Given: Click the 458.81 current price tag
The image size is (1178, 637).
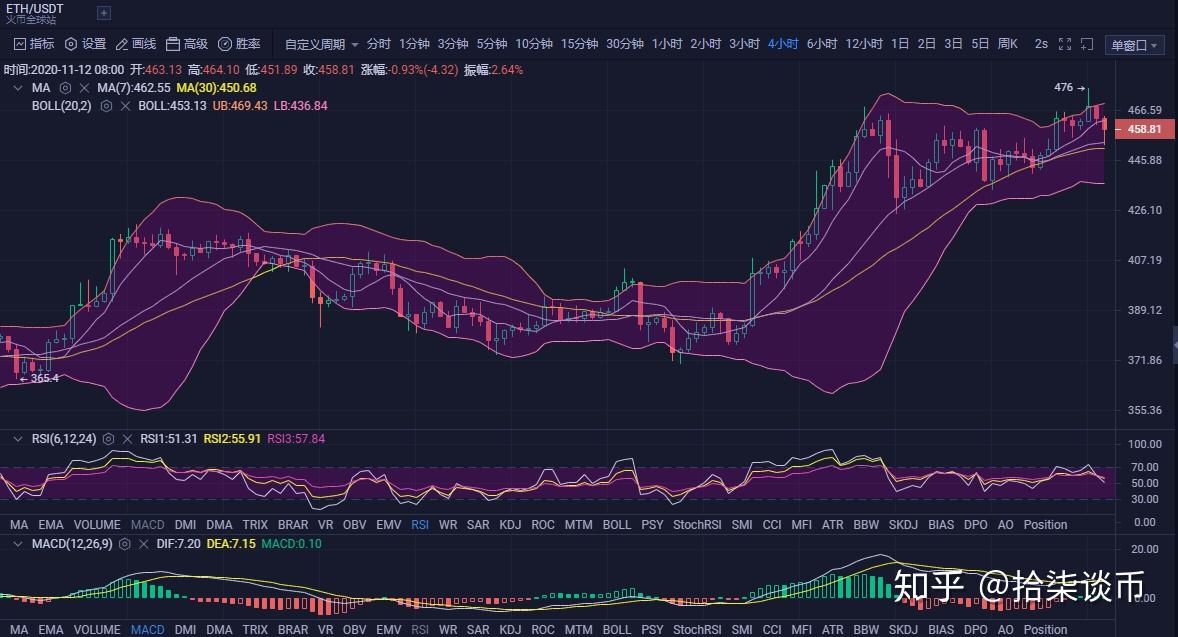Looking at the screenshot, I should pos(1143,129).
